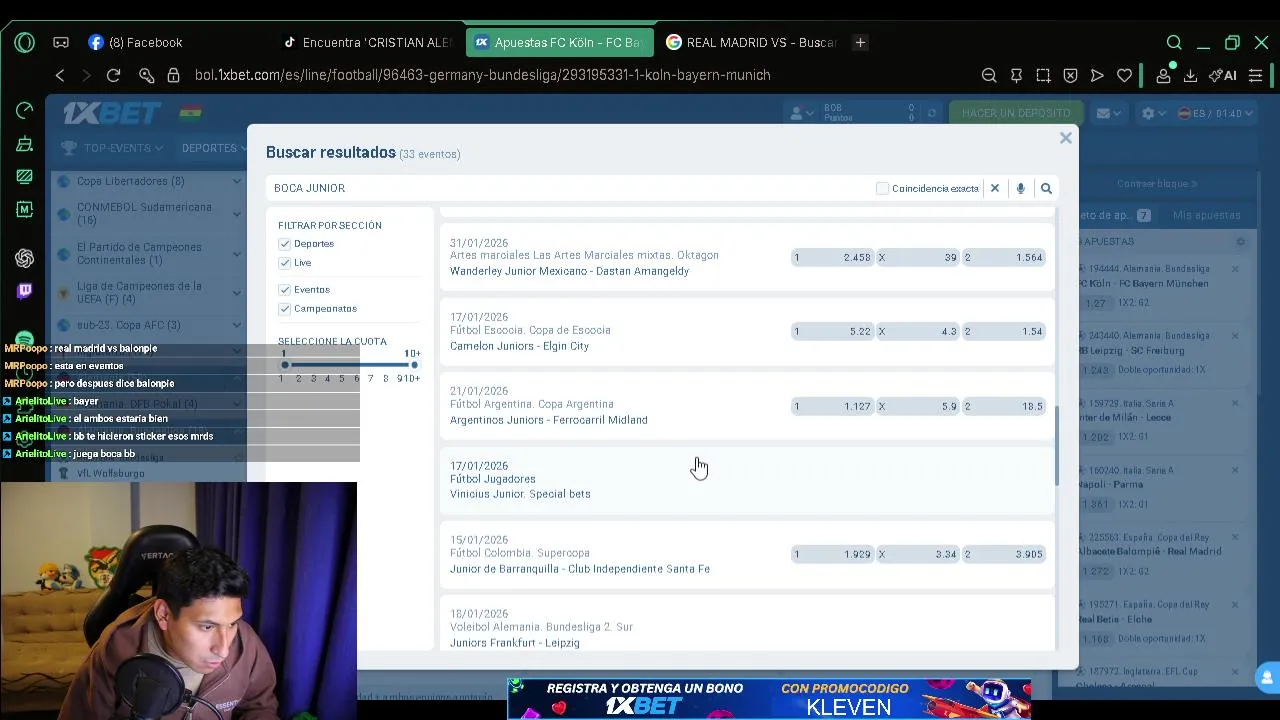This screenshot has height=720, width=1280.
Task: Click the HACER UN DEPÓSITO button
Action: click(1016, 113)
